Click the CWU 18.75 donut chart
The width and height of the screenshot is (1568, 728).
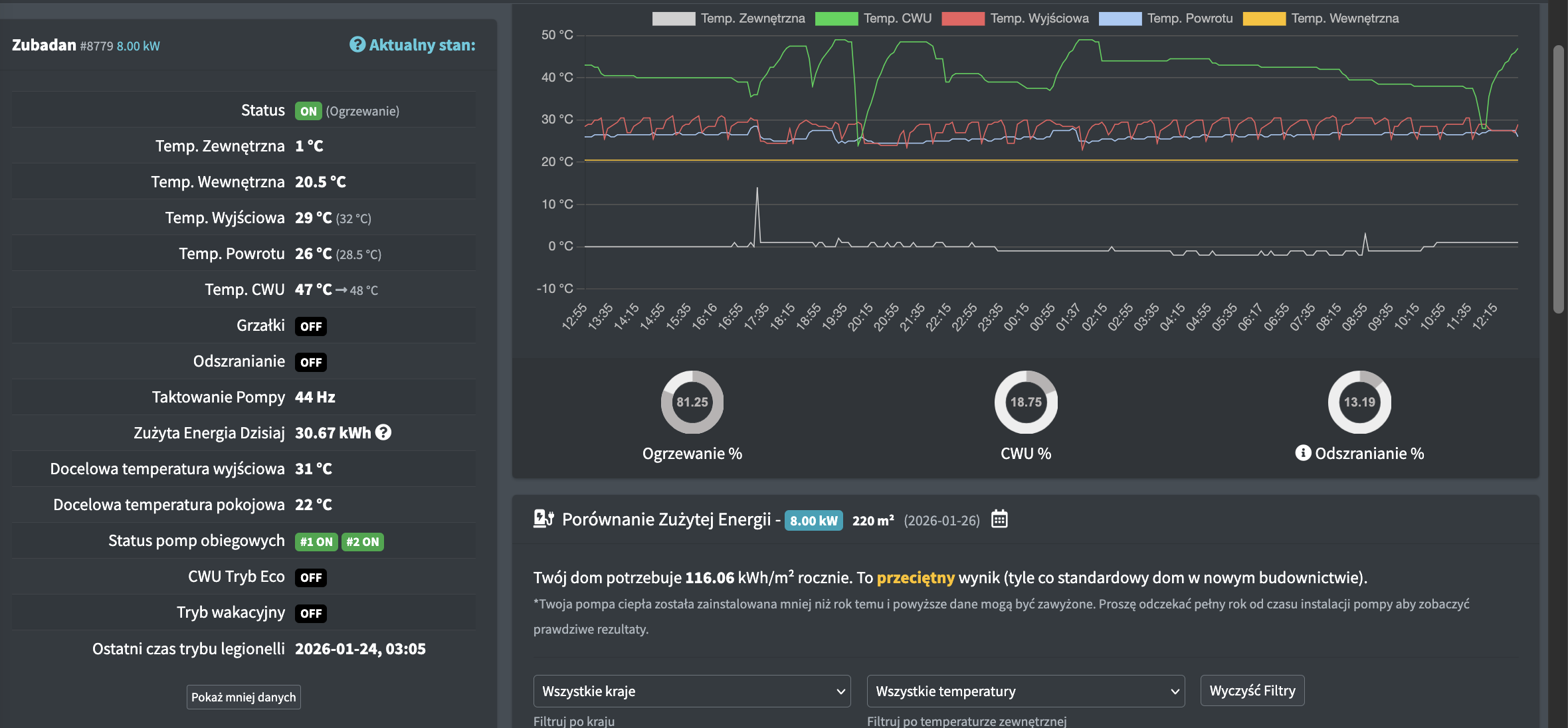pos(1025,402)
